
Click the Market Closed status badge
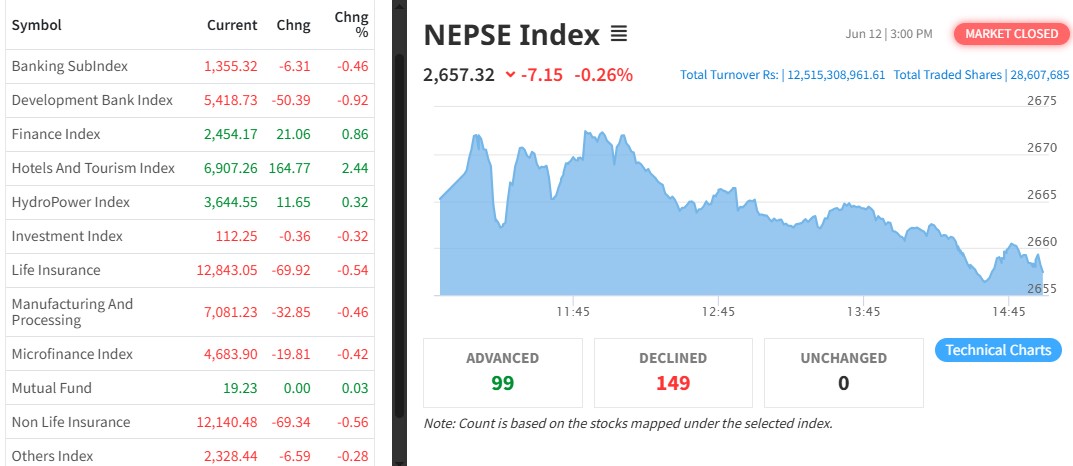1011,34
